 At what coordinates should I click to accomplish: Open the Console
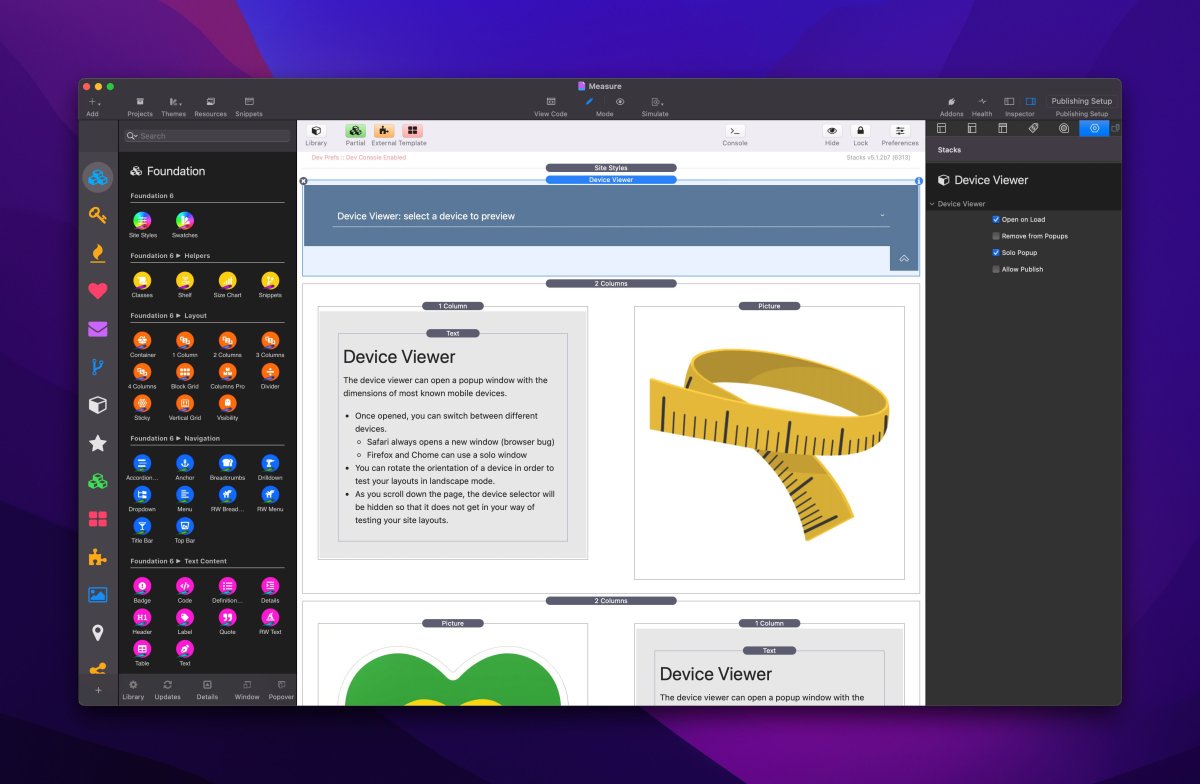(735, 131)
